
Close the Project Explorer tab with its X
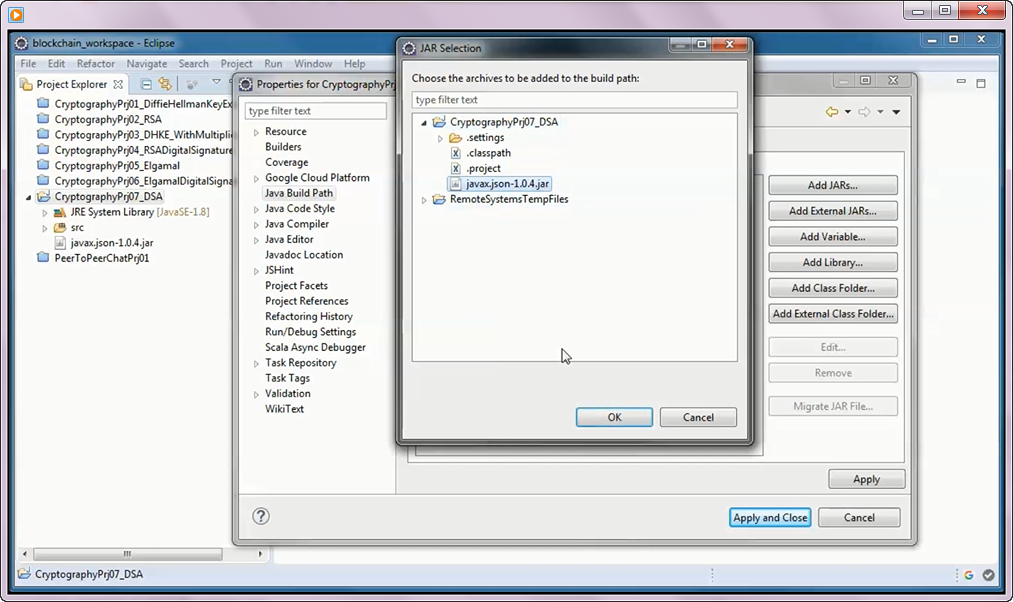(118, 84)
